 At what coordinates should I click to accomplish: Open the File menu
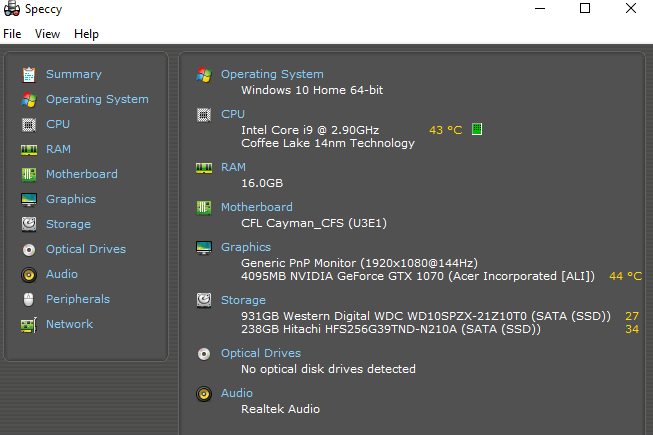12,34
